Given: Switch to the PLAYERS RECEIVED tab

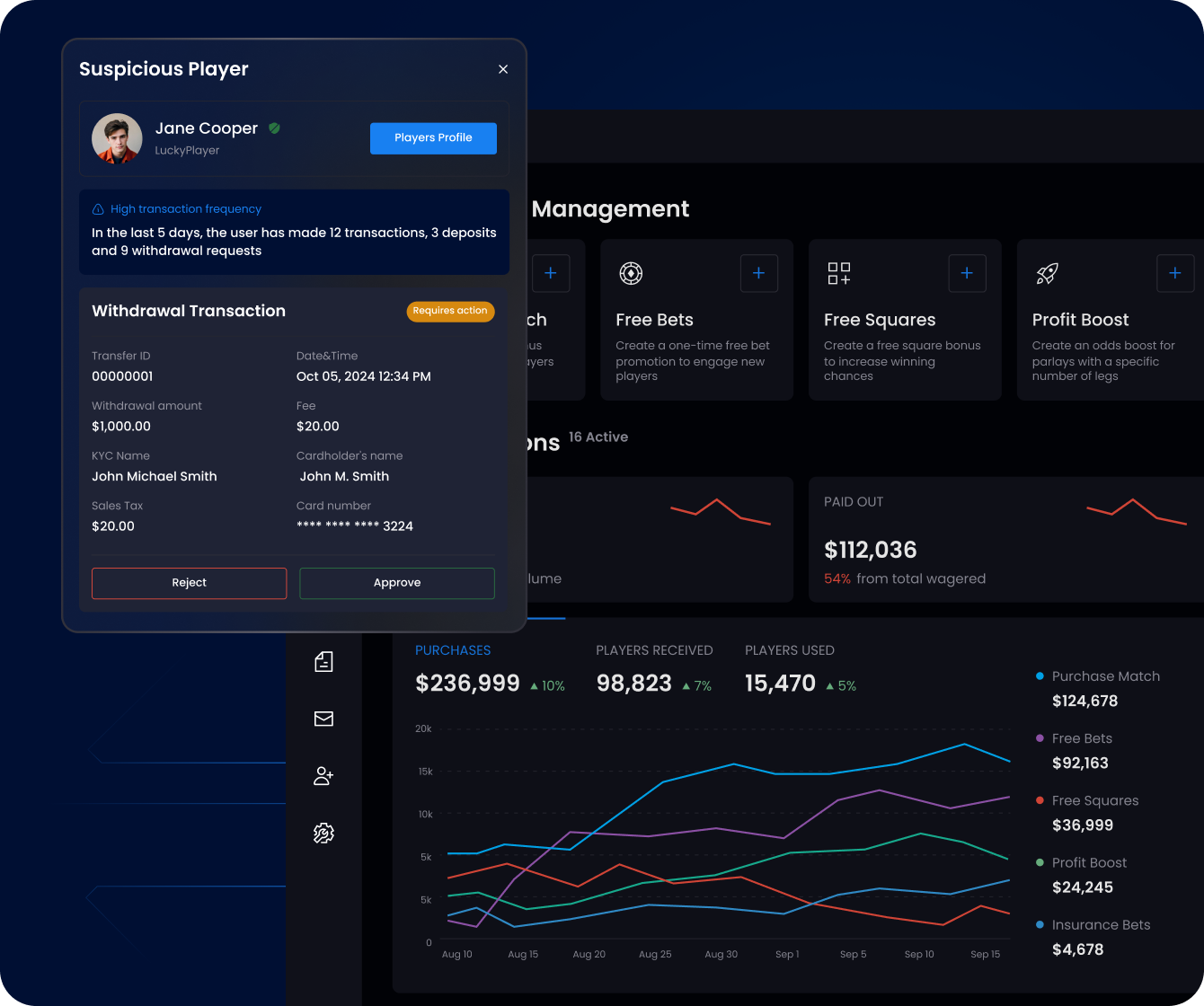Looking at the screenshot, I should [654, 650].
